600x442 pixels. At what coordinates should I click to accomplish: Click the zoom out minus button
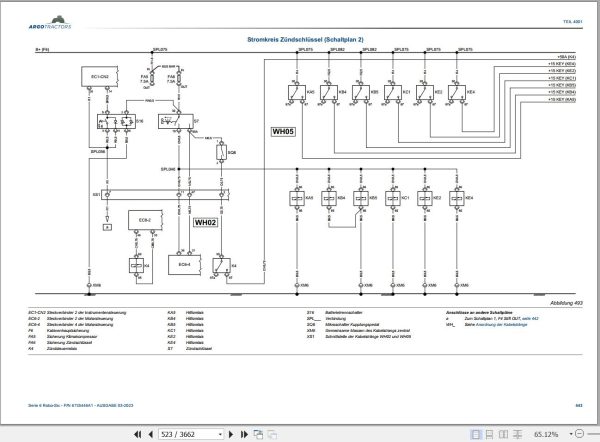point(579,434)
